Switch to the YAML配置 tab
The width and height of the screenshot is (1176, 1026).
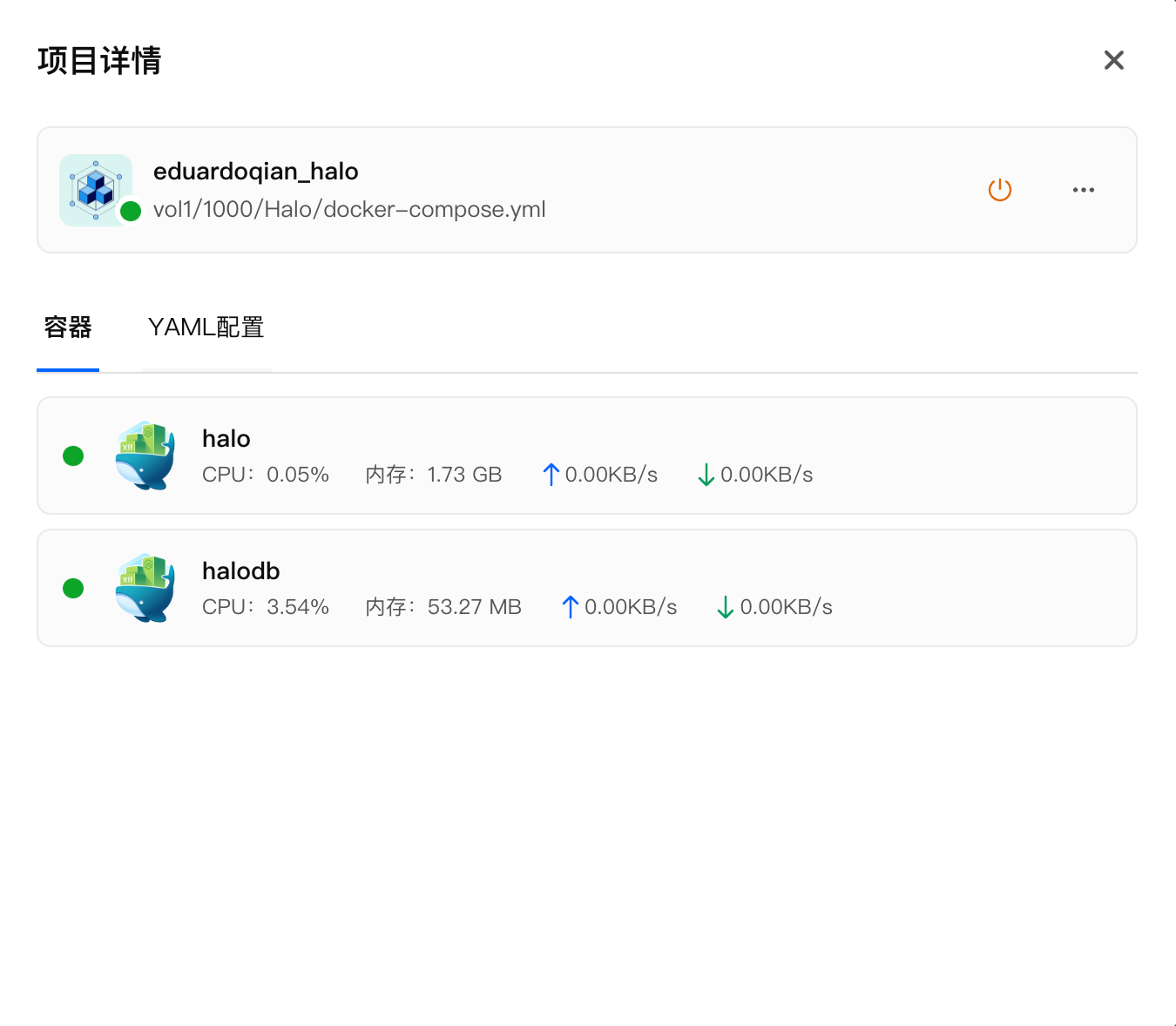click(206, 327)
